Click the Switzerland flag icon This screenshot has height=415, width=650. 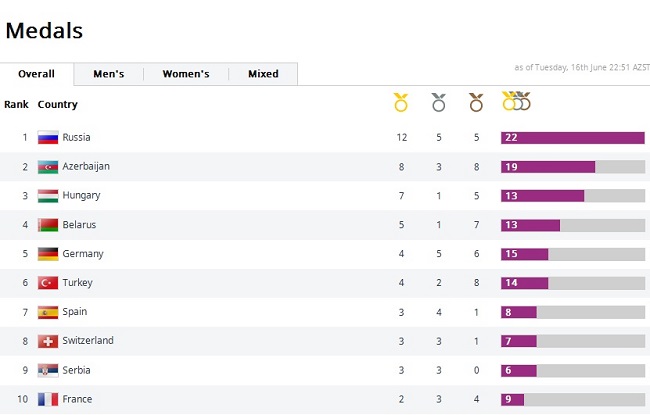pos(48,341)
